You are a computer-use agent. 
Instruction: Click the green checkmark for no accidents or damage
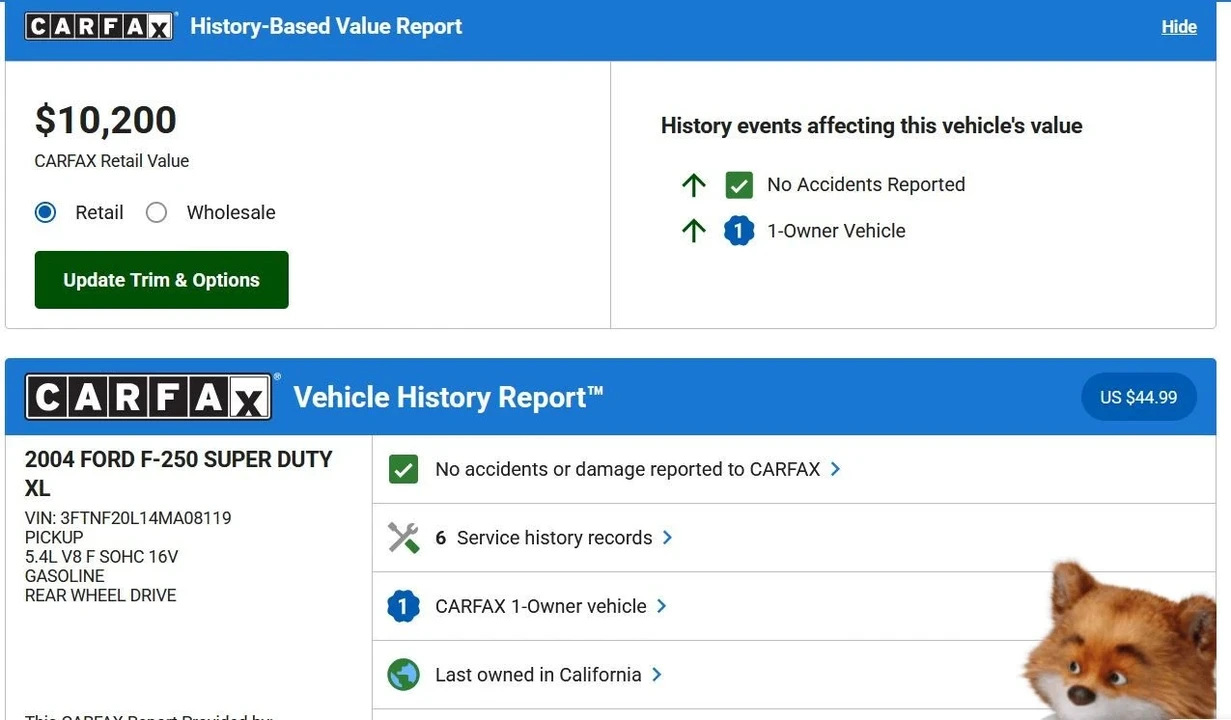(403, 469)
